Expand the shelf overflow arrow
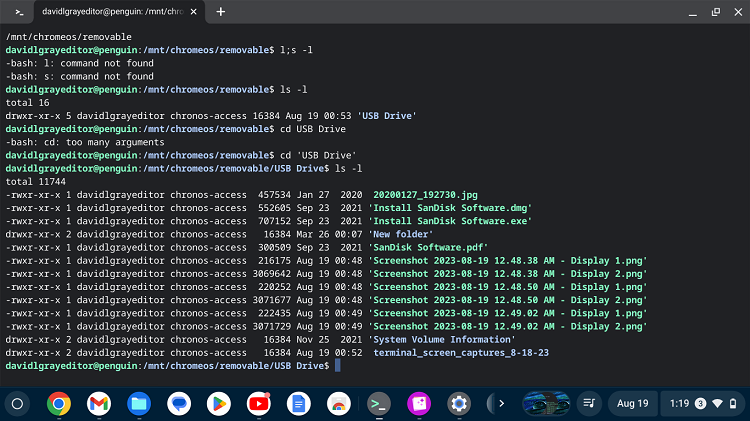Screen dimensions: 750x421 501,403
